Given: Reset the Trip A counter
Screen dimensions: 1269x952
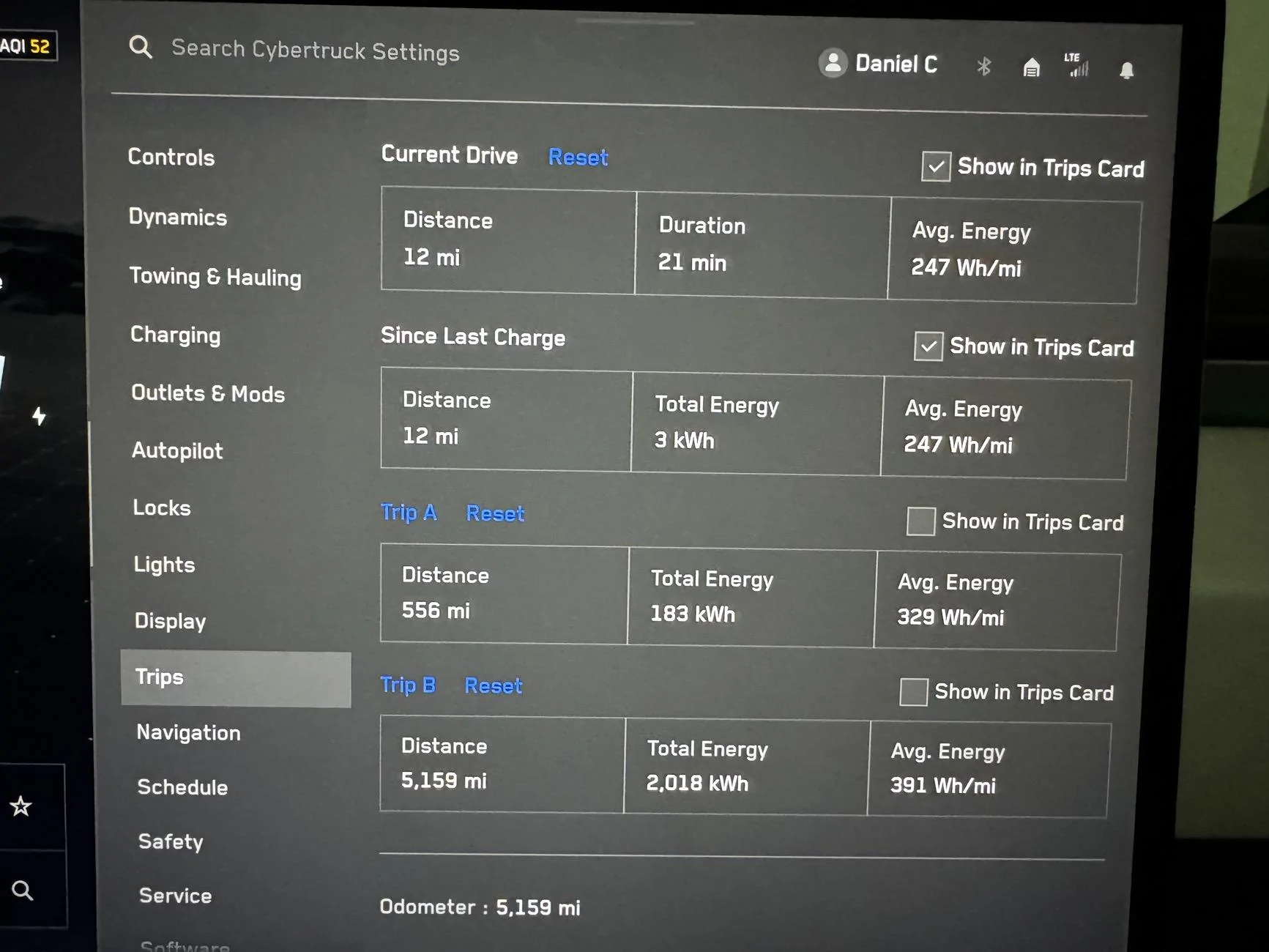Looking at the screenshot, I should pos(495,513).
